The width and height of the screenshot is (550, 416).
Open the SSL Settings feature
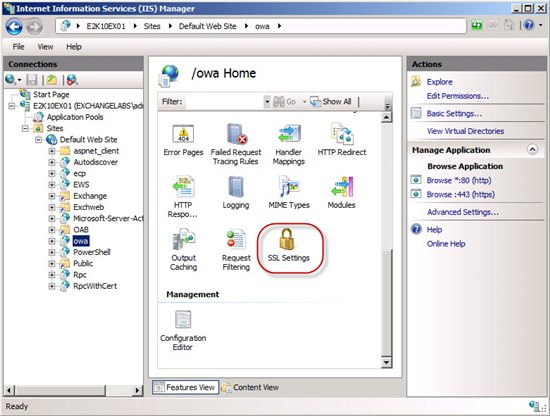[288, 245]
